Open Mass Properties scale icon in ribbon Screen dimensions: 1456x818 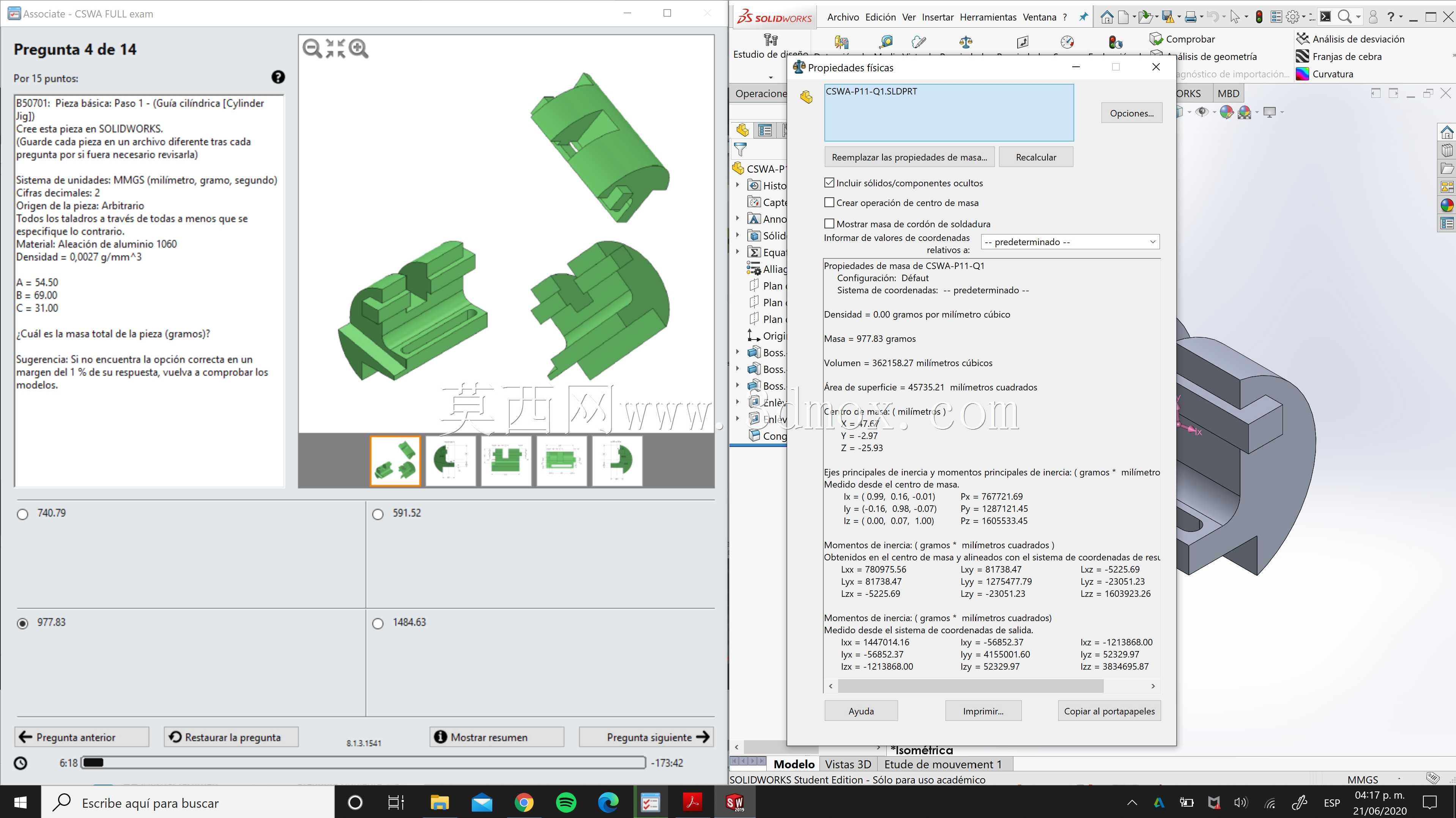point(966,41)
